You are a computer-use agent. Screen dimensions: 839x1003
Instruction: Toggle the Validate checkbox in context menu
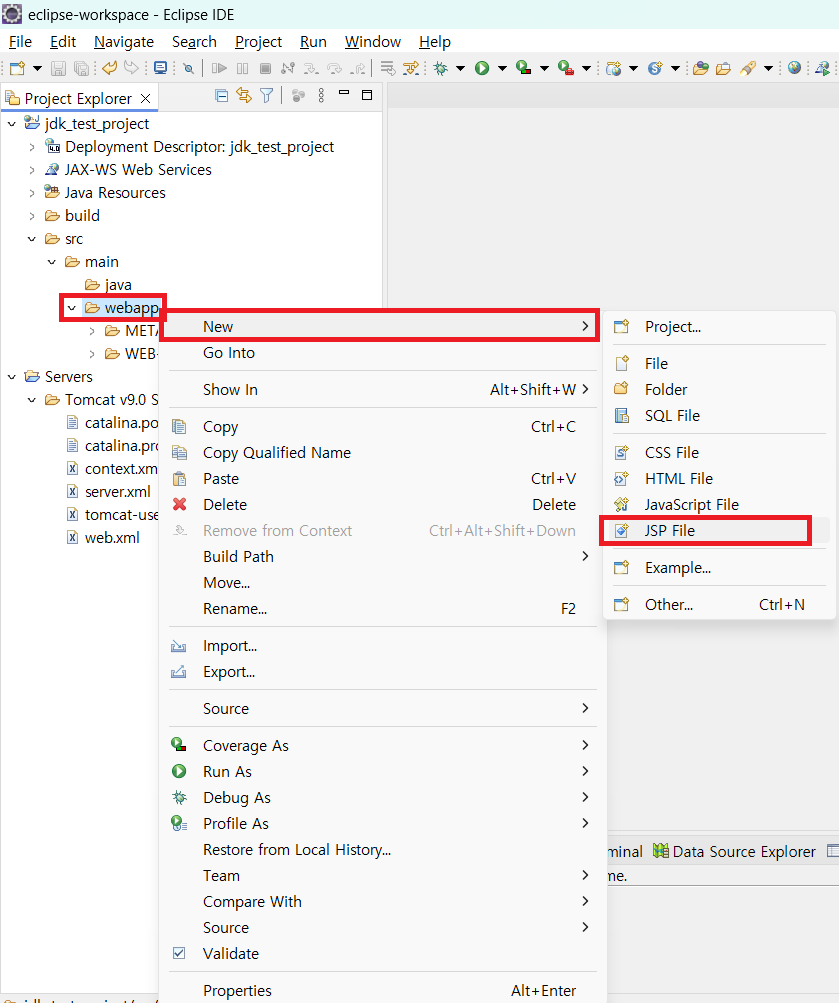click(179, 953)
